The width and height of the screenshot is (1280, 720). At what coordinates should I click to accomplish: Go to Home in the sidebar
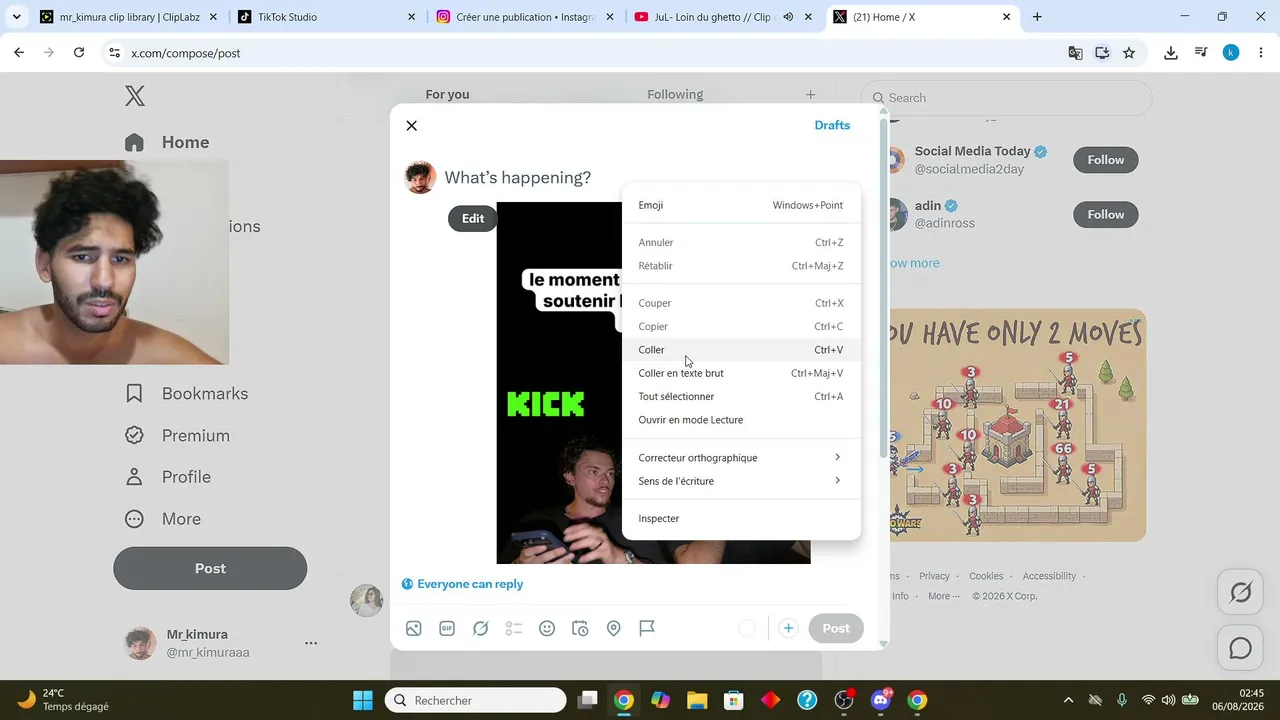pos(167,142)
